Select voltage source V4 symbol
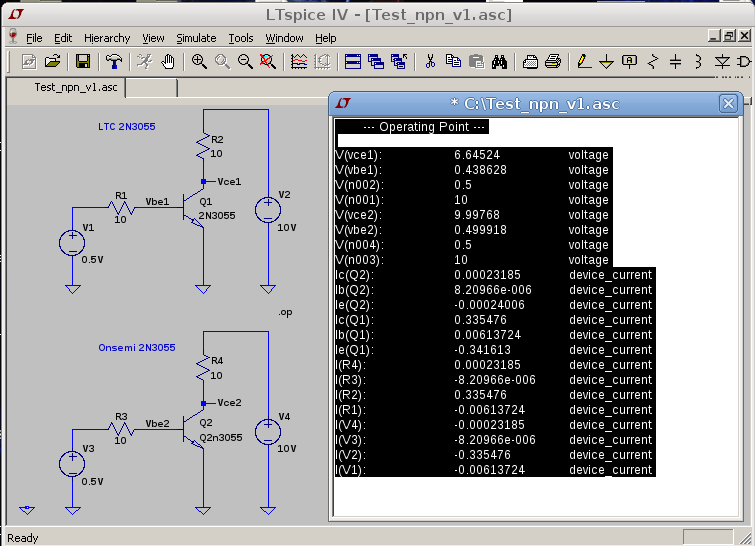755x546 pixels. click(268, 431)
